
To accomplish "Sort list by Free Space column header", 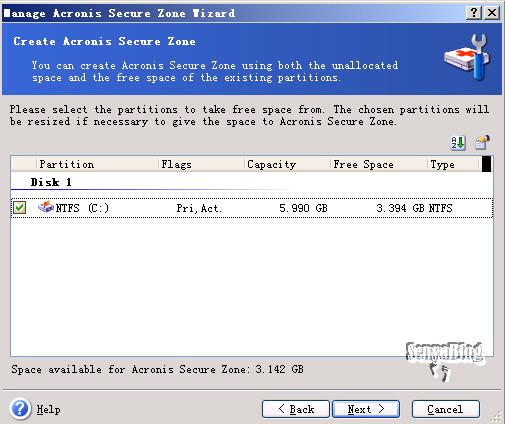I will click(x=379, y=164).
